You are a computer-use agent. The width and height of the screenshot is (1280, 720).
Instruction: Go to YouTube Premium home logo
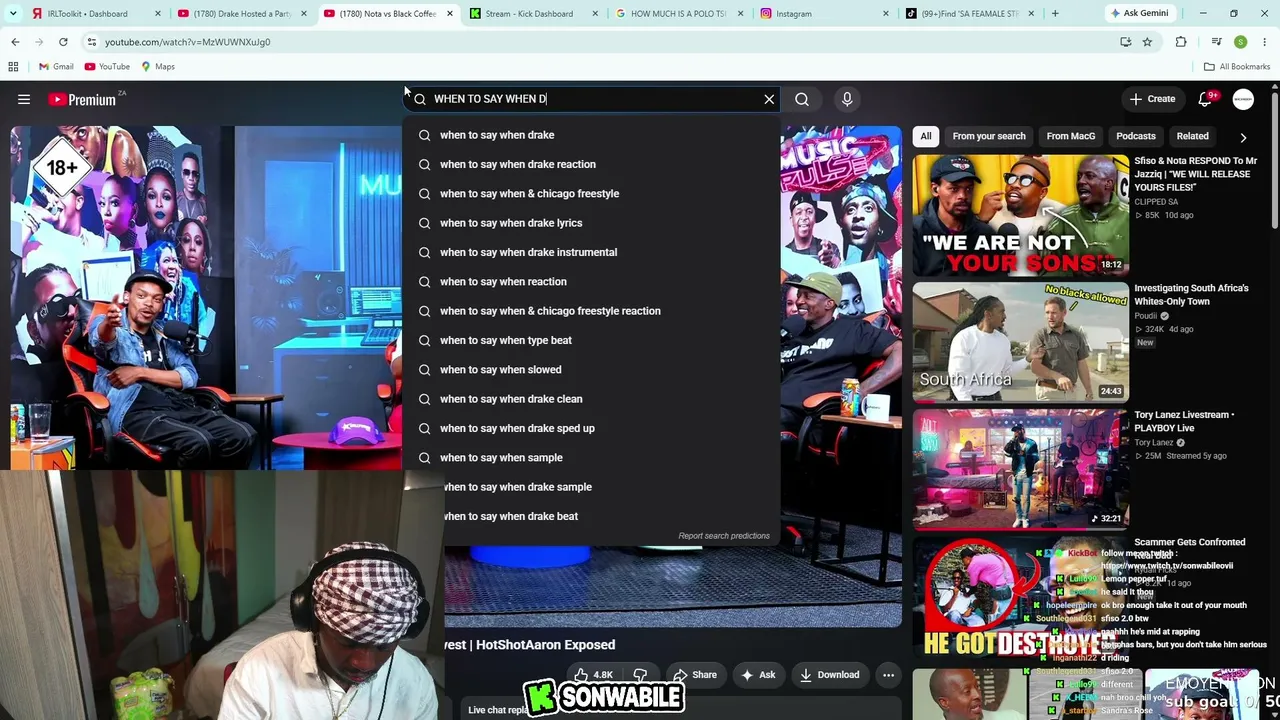pyautogui.click(x=82, y=99)
